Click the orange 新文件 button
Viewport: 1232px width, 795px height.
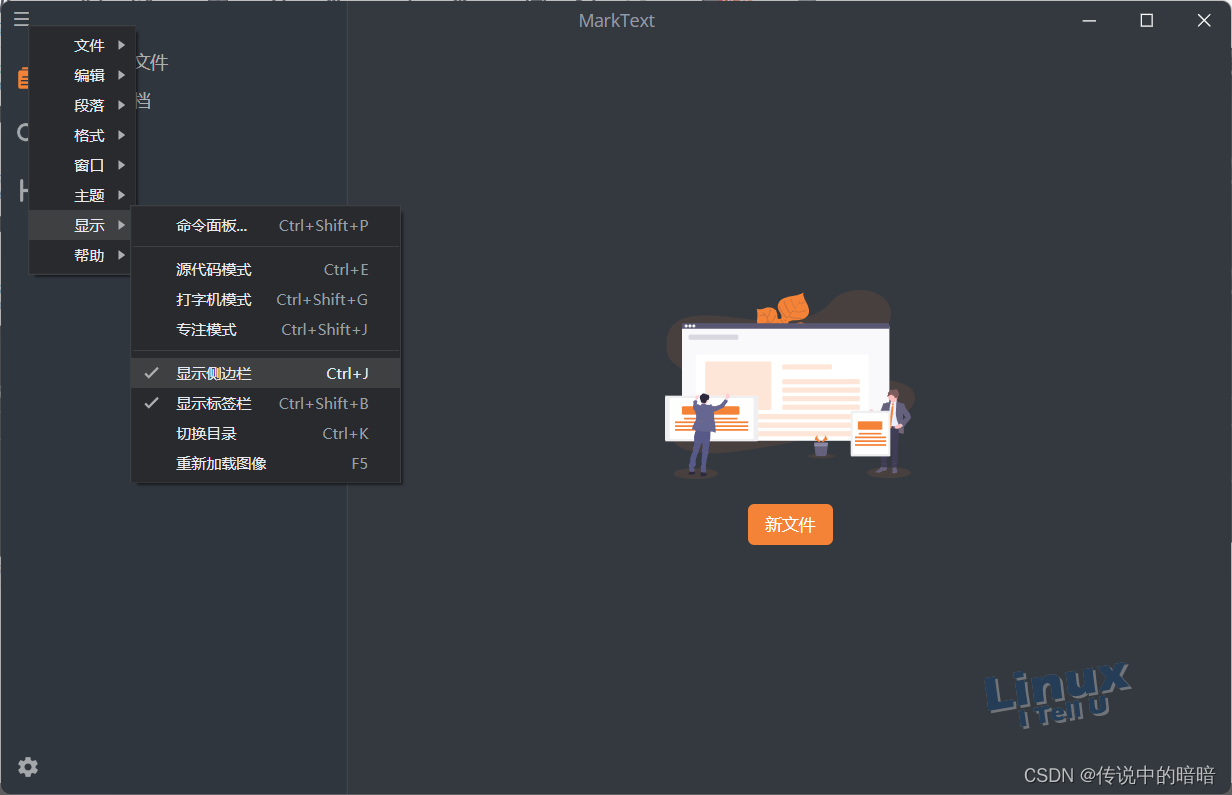(x=790, y=524)
